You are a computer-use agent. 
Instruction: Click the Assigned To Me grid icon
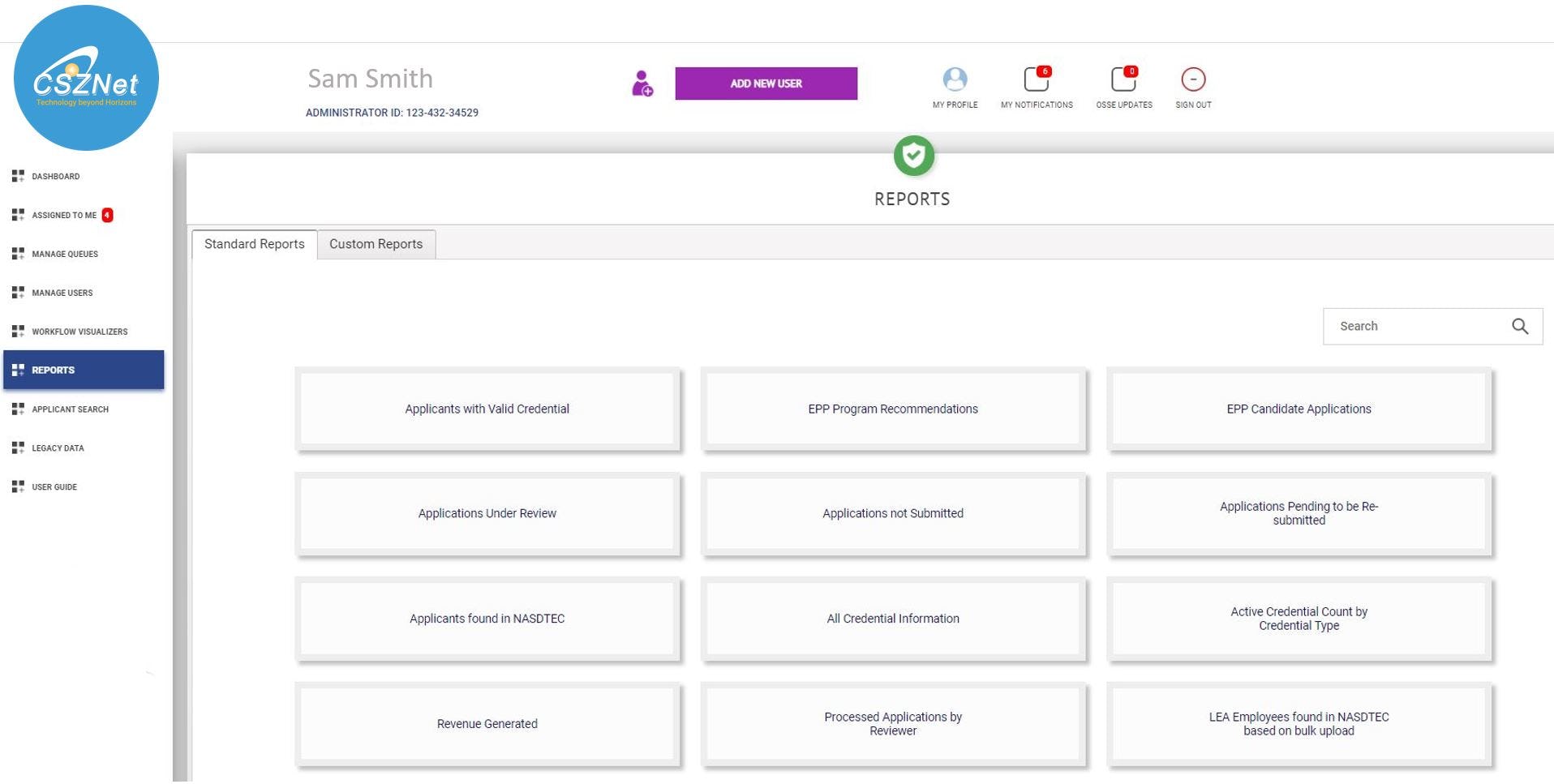(18, 215)
